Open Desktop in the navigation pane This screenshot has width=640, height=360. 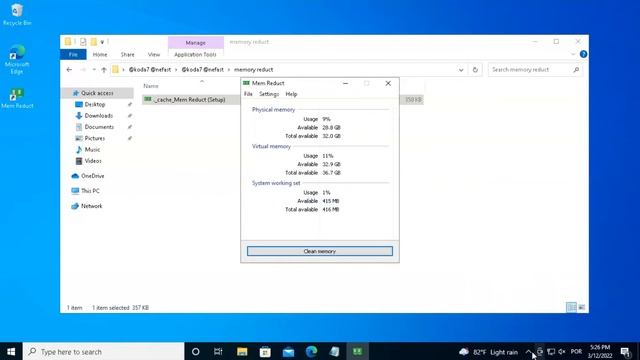(95, 104)
